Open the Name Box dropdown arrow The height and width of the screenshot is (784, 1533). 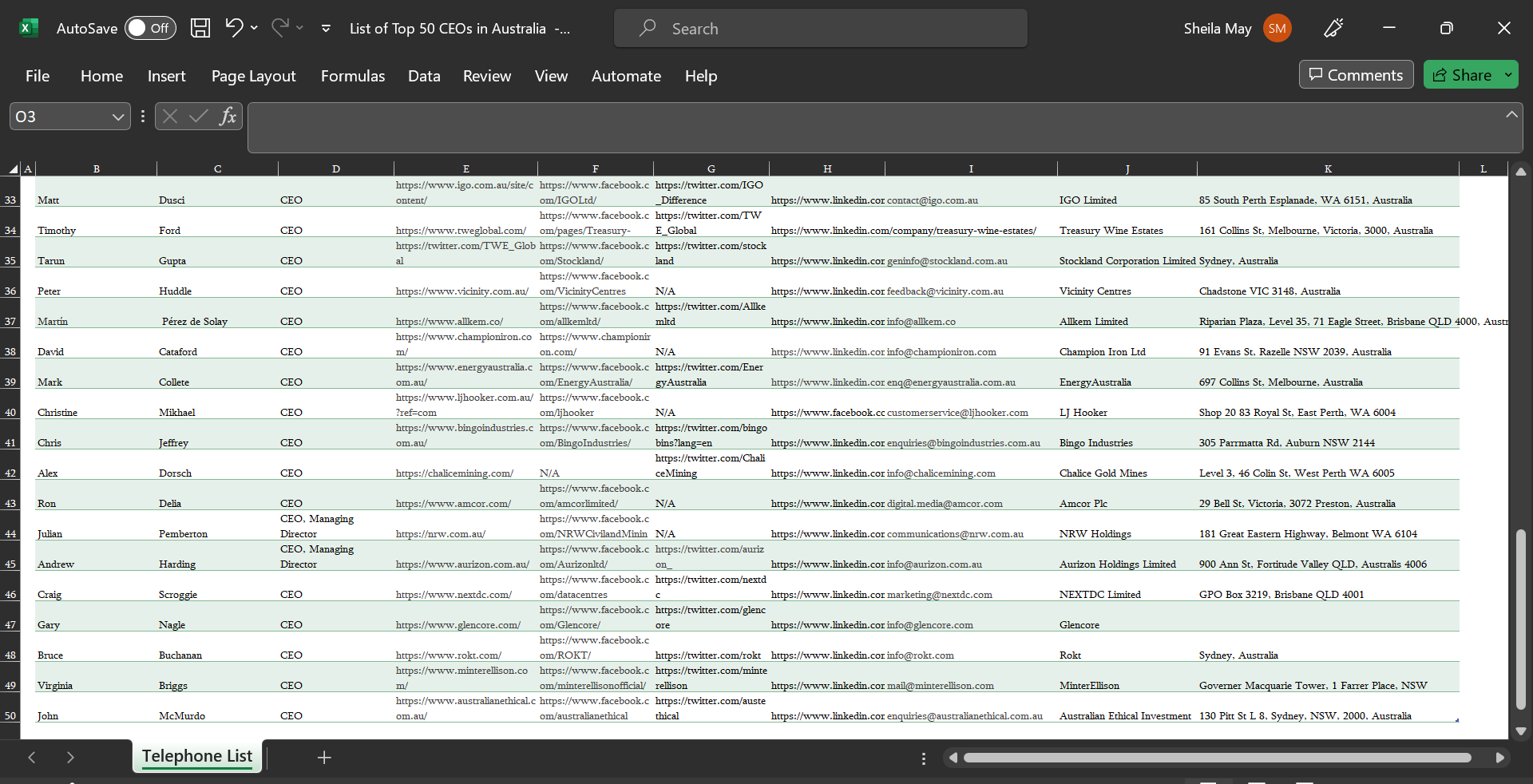(118, 117)
